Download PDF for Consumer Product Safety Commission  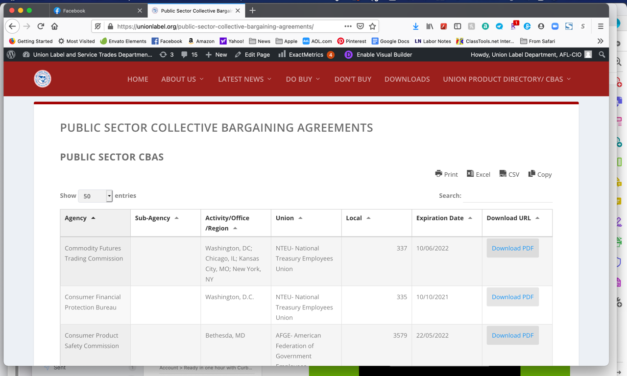pyautogui.click(x=512, y=335)
